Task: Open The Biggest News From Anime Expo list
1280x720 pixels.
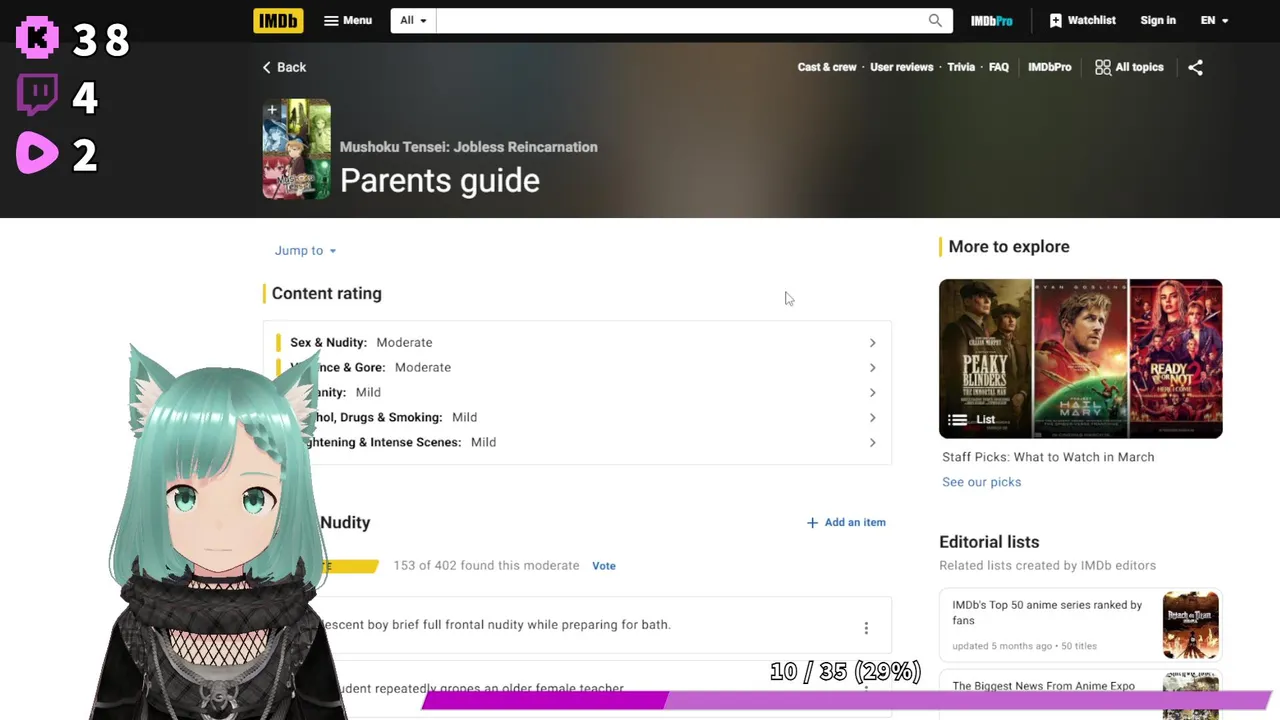Action: pyautogui.click(x=1043, y=686)
